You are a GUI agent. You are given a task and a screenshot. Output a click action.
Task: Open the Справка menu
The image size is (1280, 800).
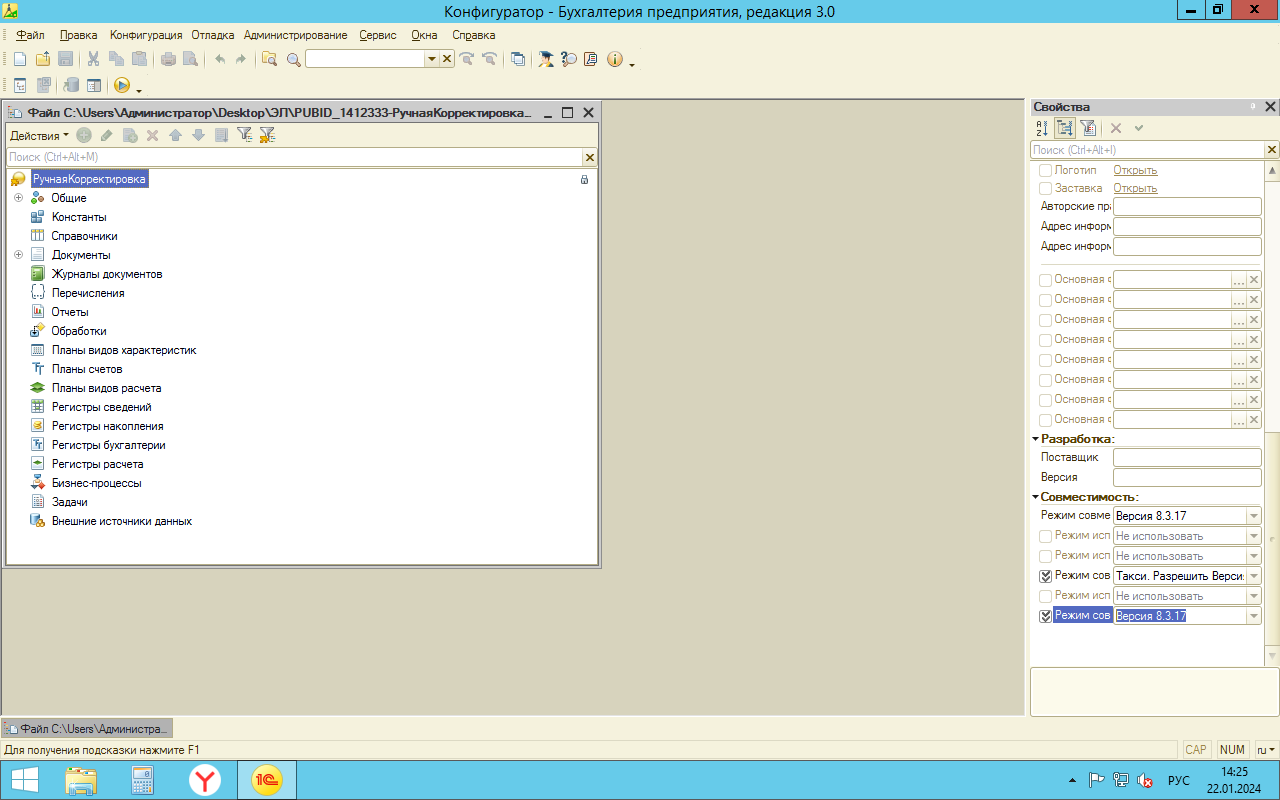point(474,35)
